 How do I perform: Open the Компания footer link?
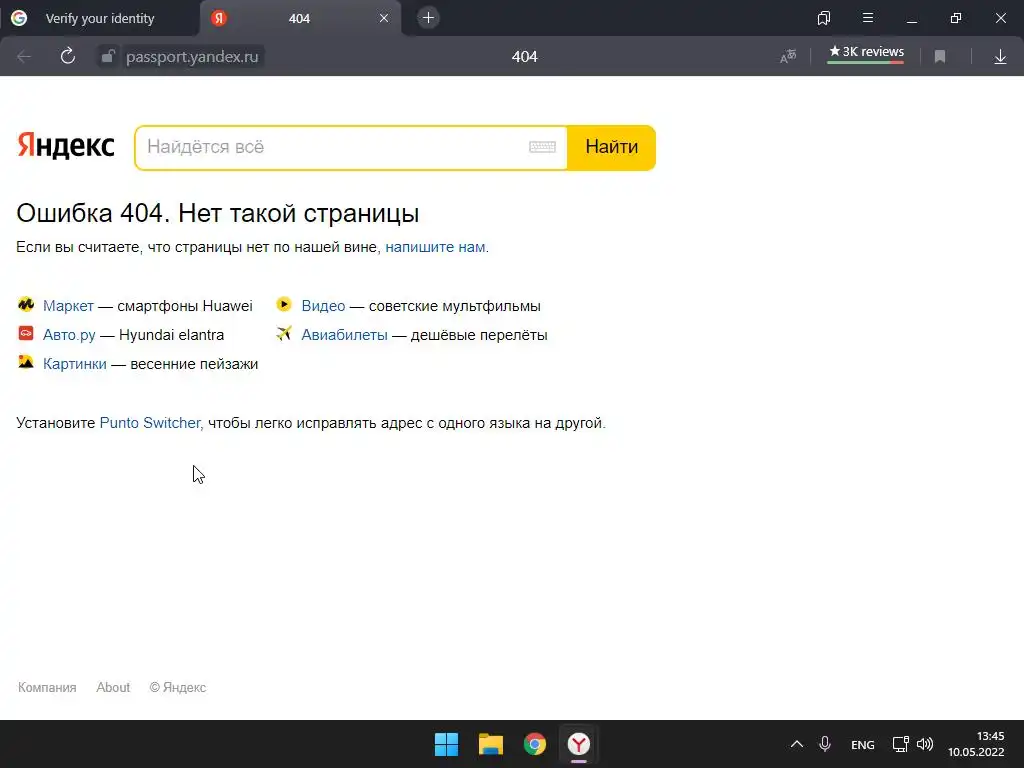[x=47, y=687]
